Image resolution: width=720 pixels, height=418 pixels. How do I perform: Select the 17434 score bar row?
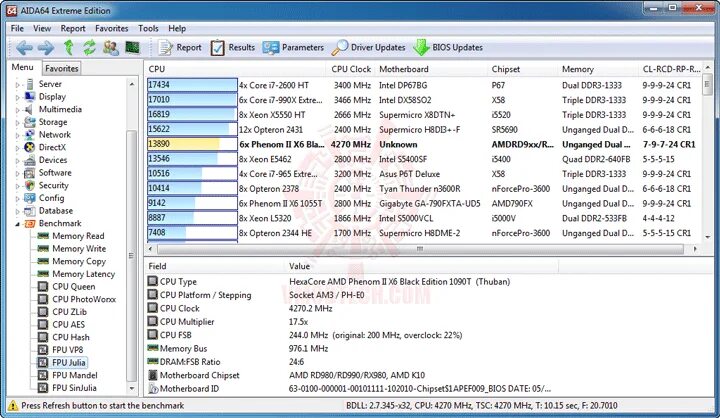192,85
